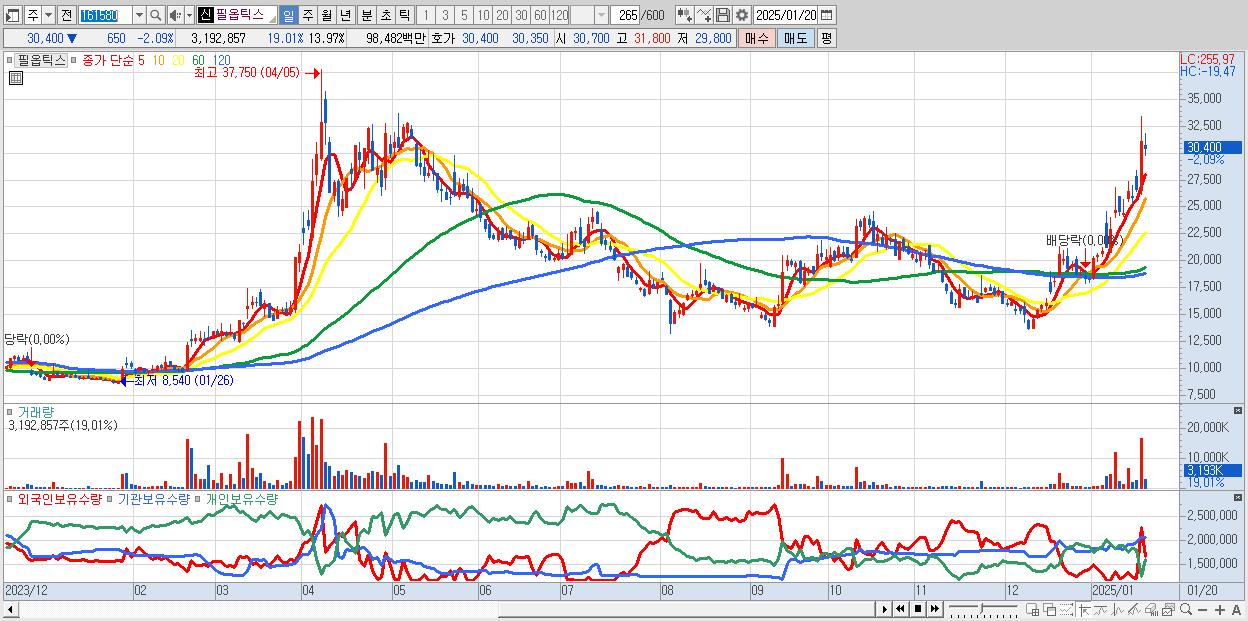This screenshot has width=1248, height=621.
Task: Click the overlapping windows icon in bottom toolbar
Action: click(x=1050, y=609)
